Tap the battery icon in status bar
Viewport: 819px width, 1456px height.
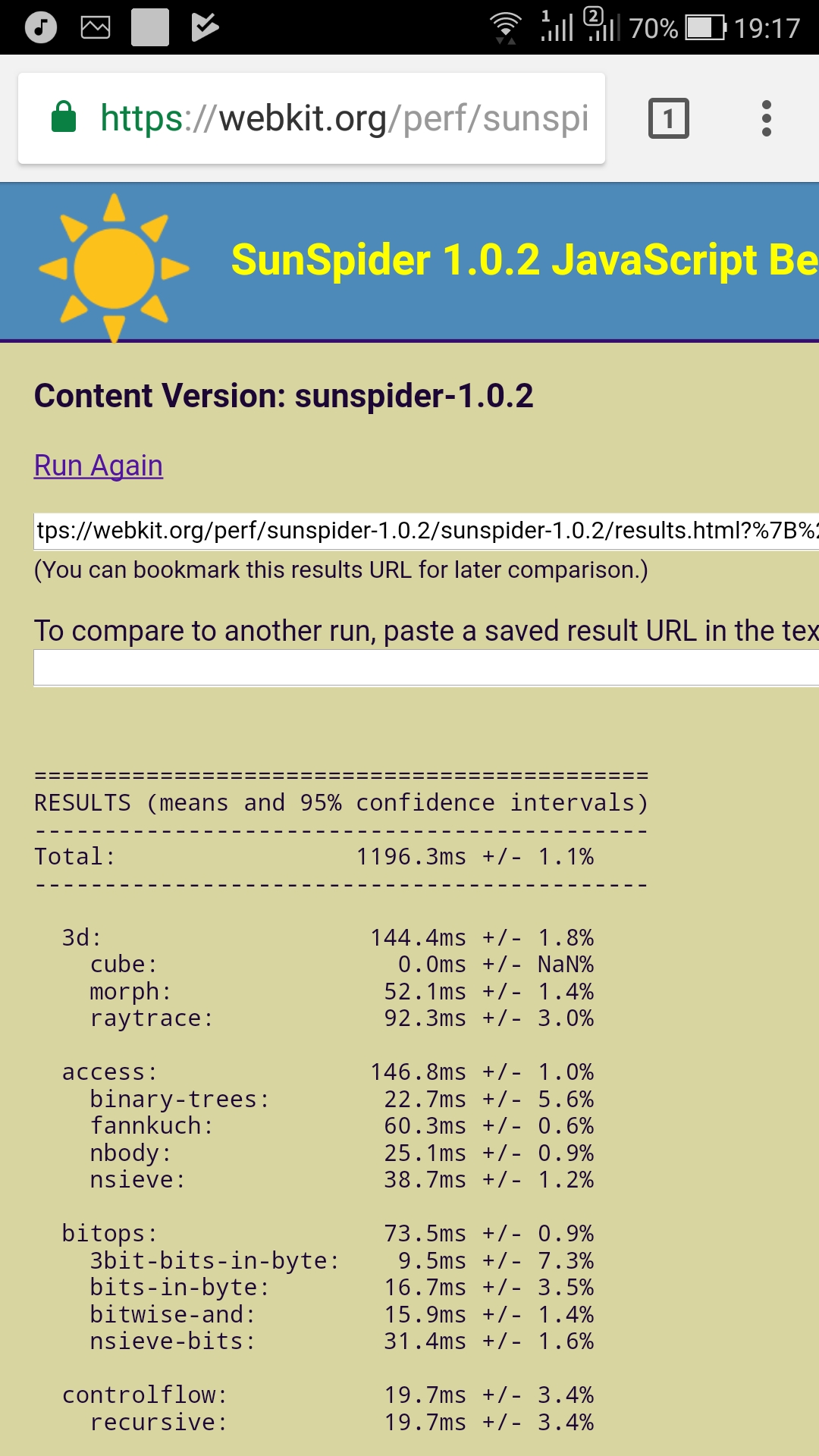coord(705,28)
